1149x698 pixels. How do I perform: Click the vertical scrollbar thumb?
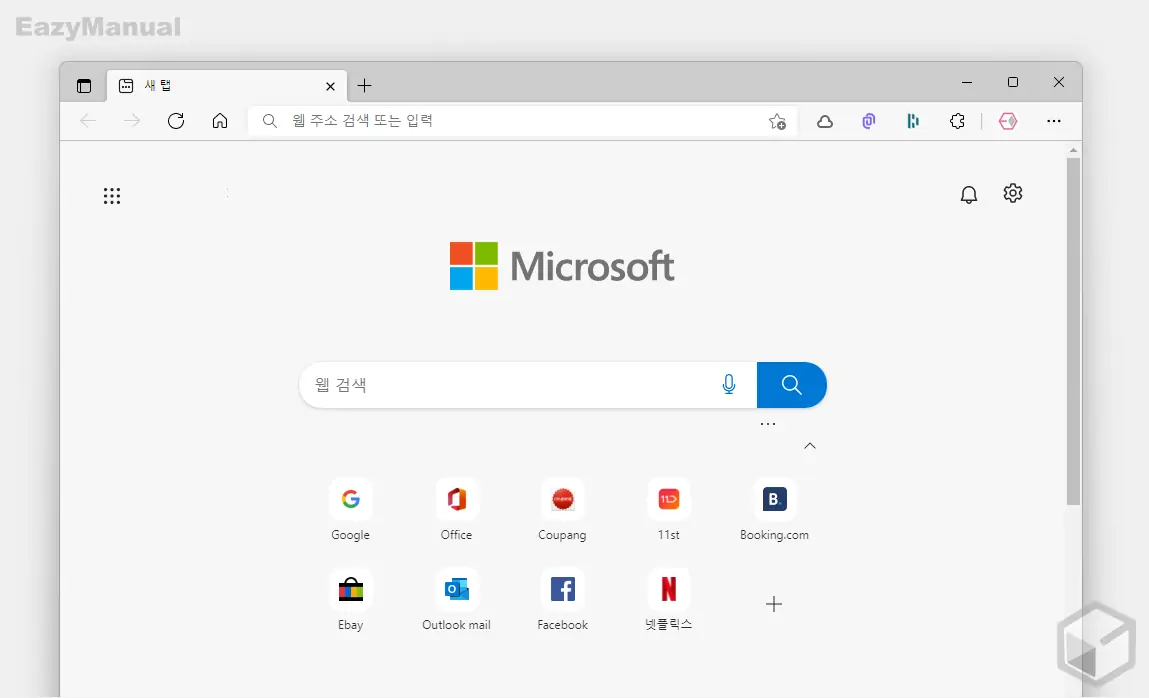(1073, 331)
